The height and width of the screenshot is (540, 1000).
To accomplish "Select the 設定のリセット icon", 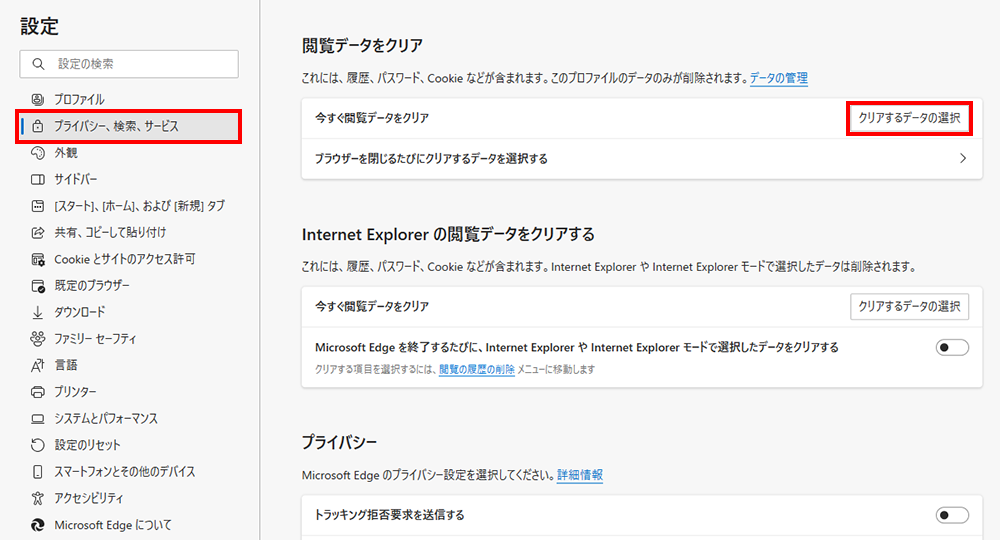I will (x=38, y=445).
